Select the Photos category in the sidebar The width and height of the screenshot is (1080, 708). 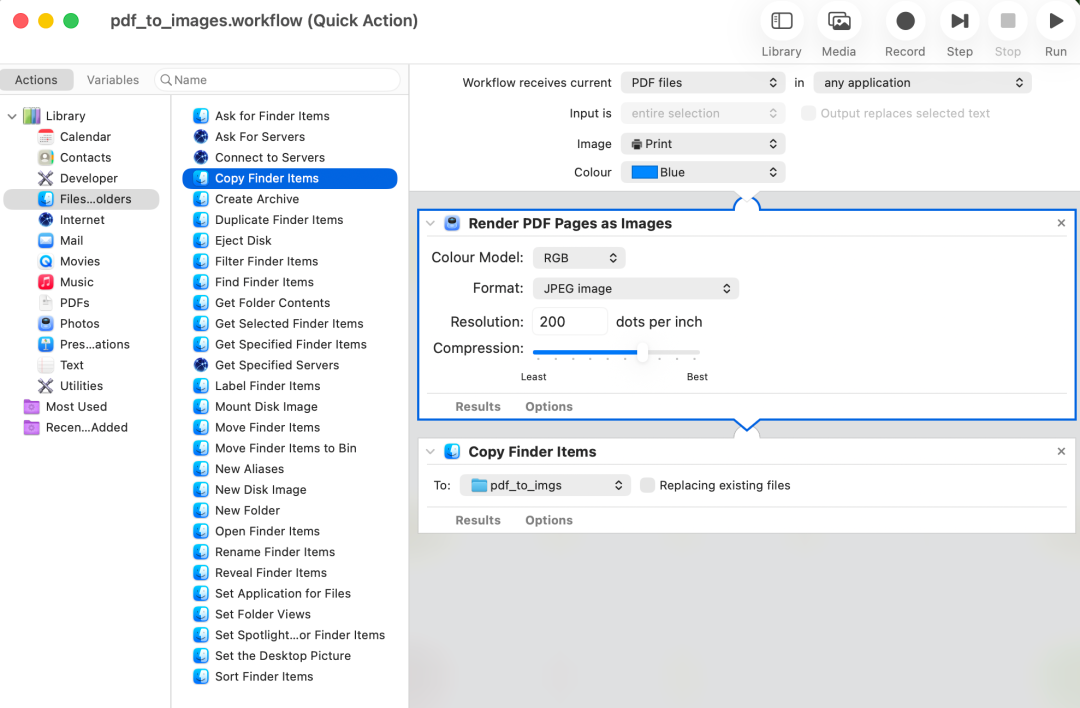[x=77, y=323]
